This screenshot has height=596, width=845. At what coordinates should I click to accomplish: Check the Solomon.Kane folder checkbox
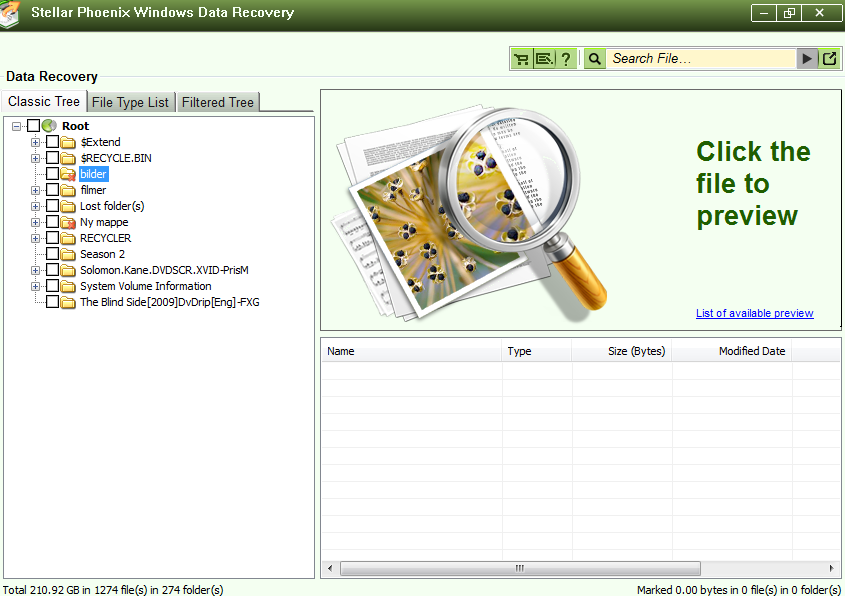52,269
